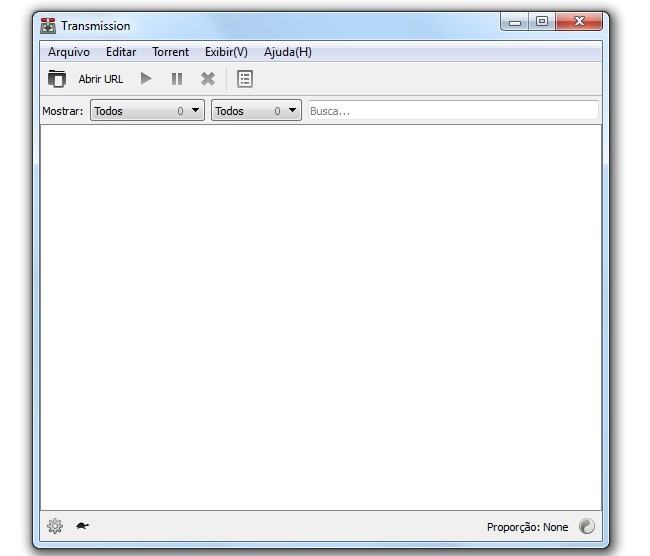Remove torrent with X icon

coord(208,79)
